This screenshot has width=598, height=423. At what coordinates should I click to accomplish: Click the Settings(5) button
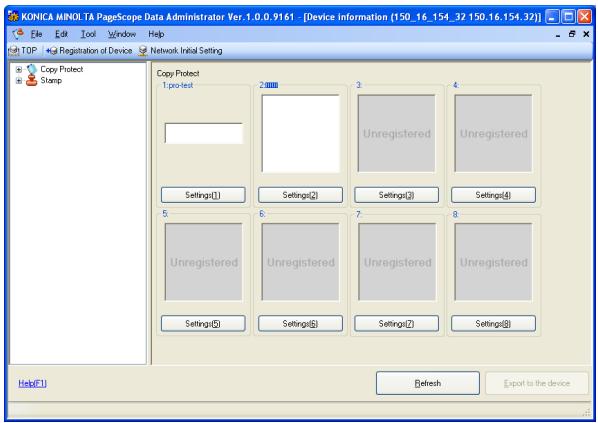(203, 323)
